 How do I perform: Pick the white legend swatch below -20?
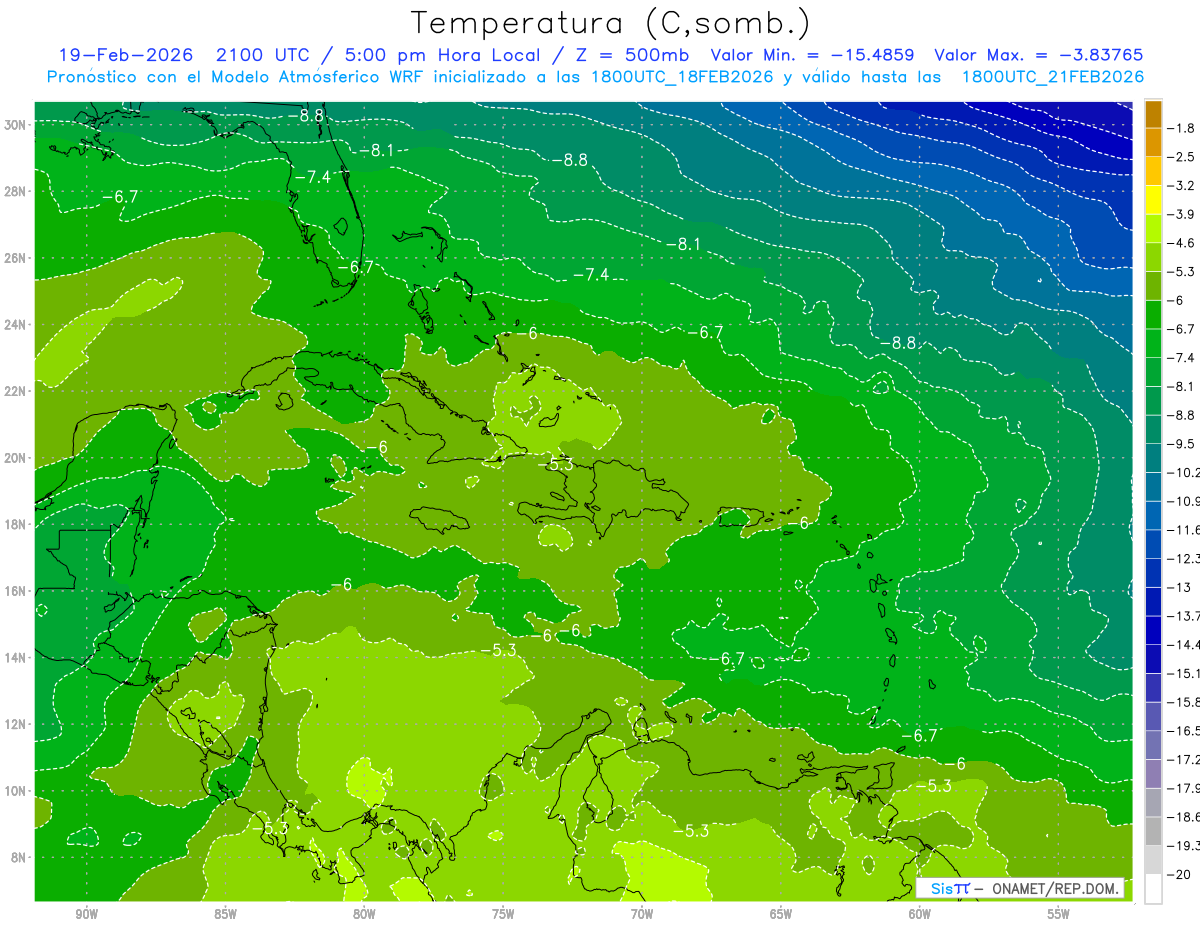coord(1153,888)
